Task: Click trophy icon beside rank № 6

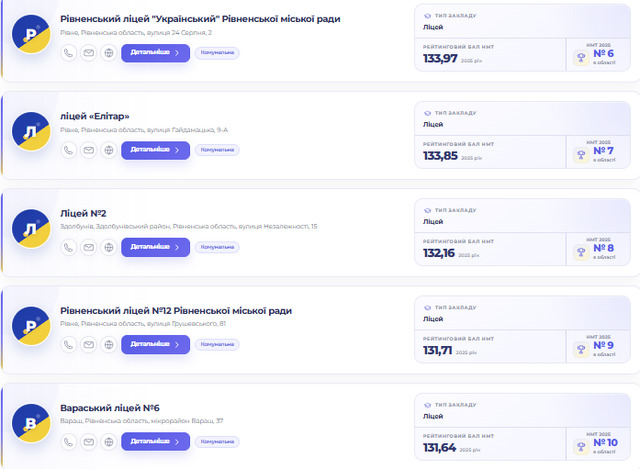Action: [581, 58]
